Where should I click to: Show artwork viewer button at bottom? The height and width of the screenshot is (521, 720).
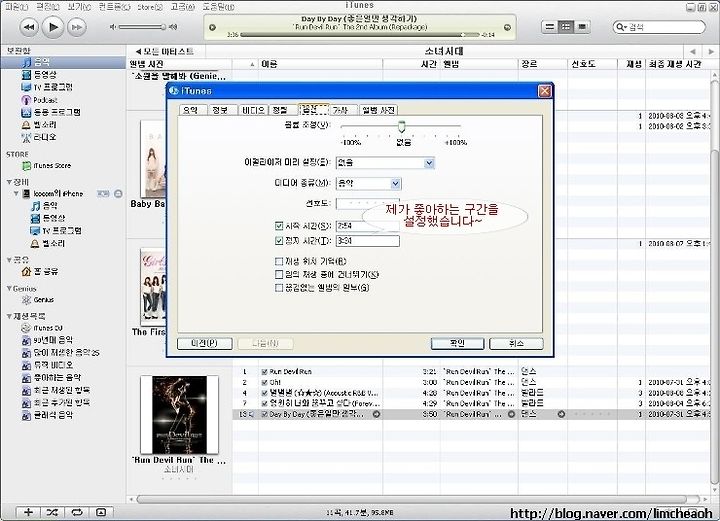pos(101,512)
